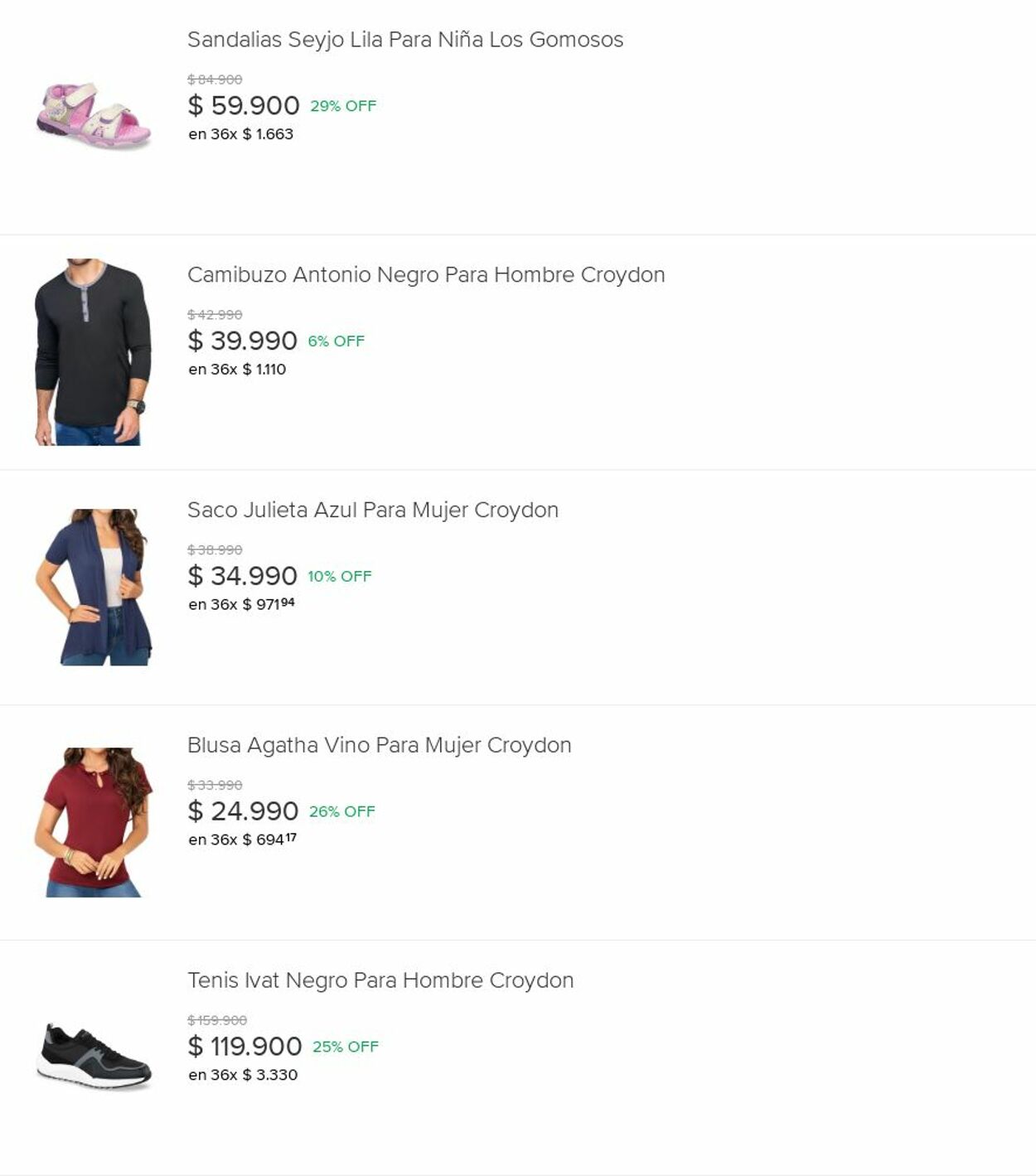Click the 25% OFF sneaker discount tag
The height and width of the screenshot is (1176, 1036).
[345, 1047]
